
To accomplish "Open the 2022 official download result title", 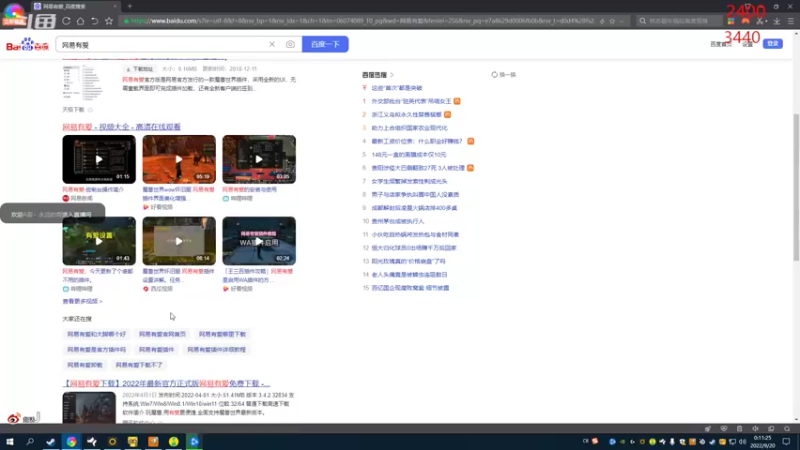I will [x=166, y=383].
